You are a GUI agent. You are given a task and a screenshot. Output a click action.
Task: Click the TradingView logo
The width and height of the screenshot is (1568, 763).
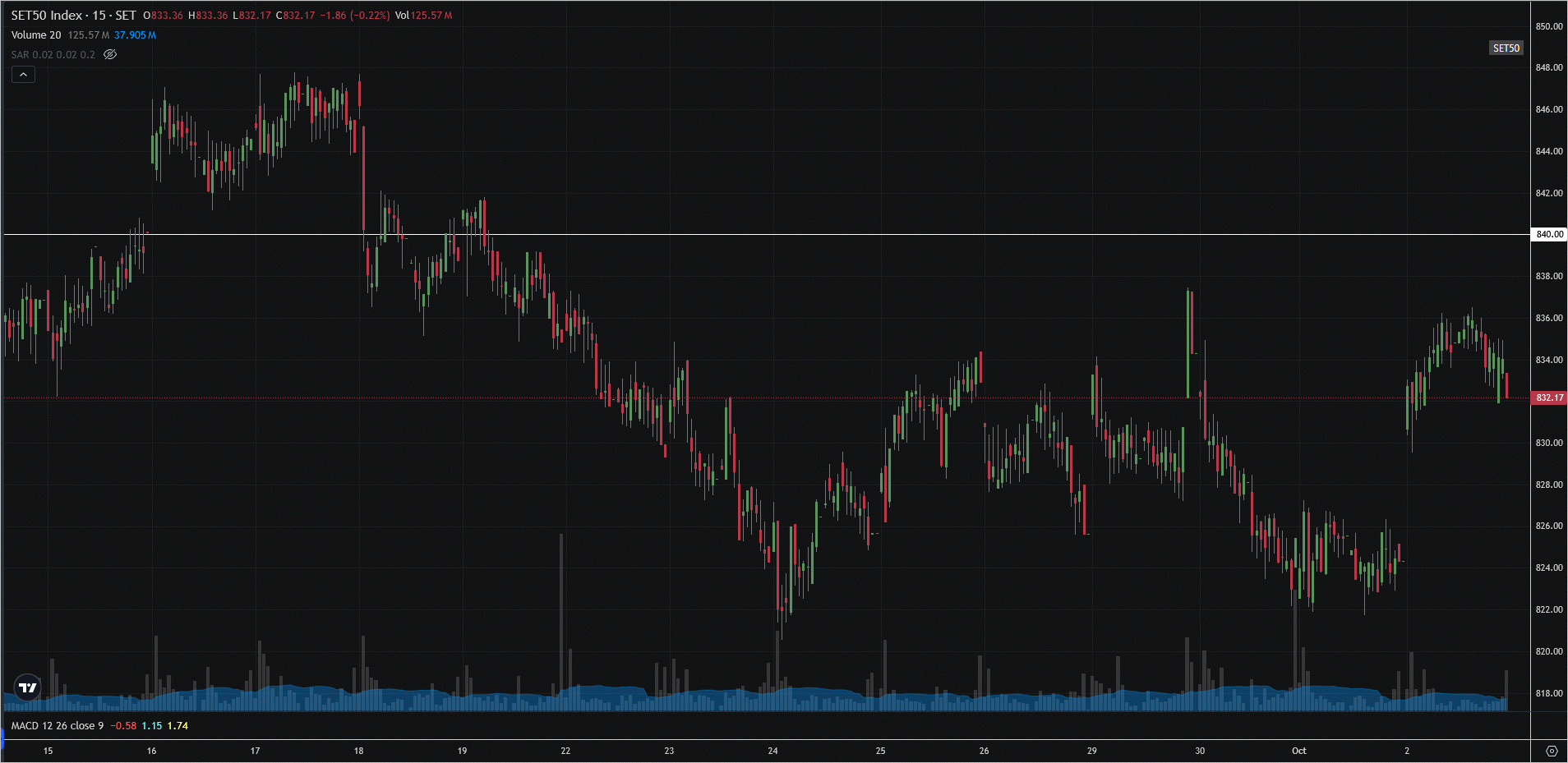click(x=28, y=687)
